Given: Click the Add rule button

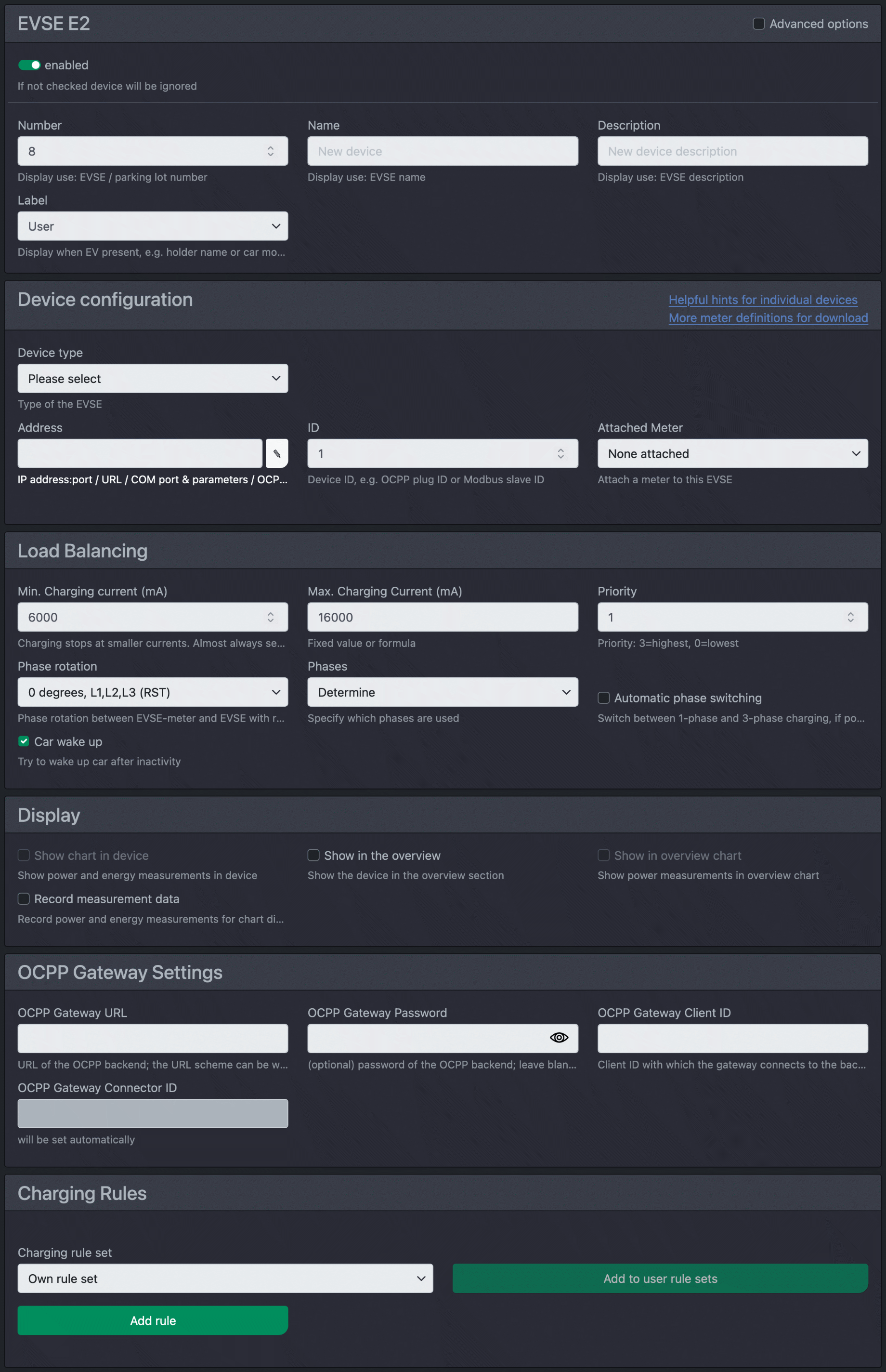Looking at the screenshot, I should (x=153, y=1320).
